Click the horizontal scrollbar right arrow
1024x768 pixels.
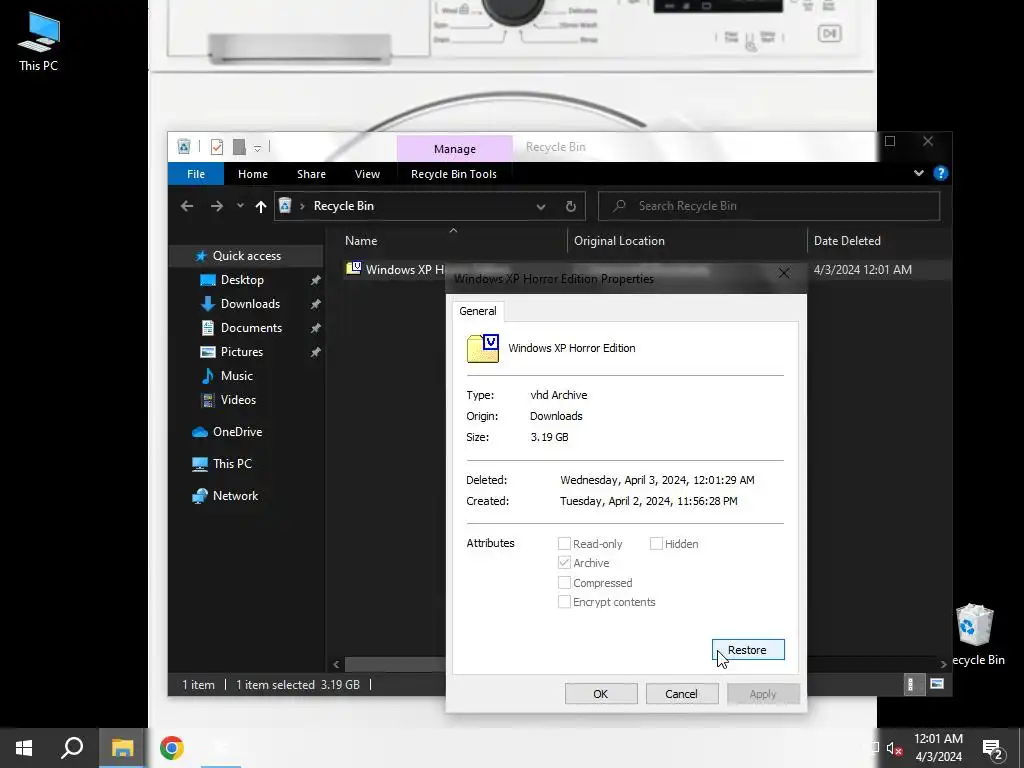[943, 664]
